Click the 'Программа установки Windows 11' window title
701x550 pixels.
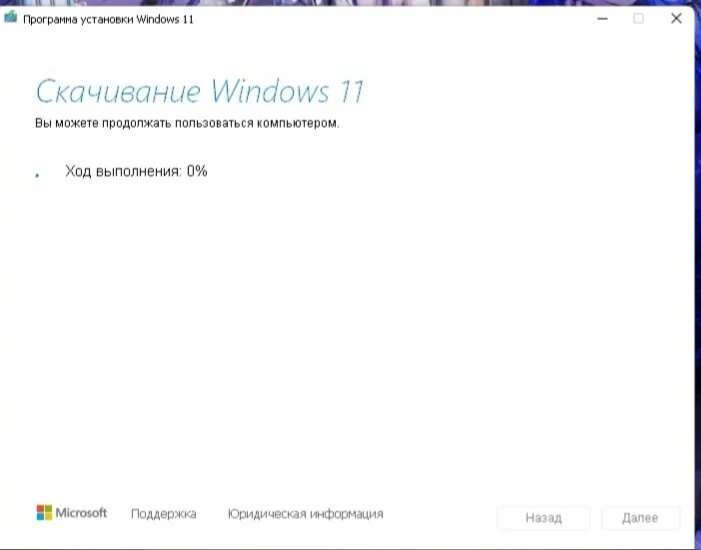pos(108,19)
